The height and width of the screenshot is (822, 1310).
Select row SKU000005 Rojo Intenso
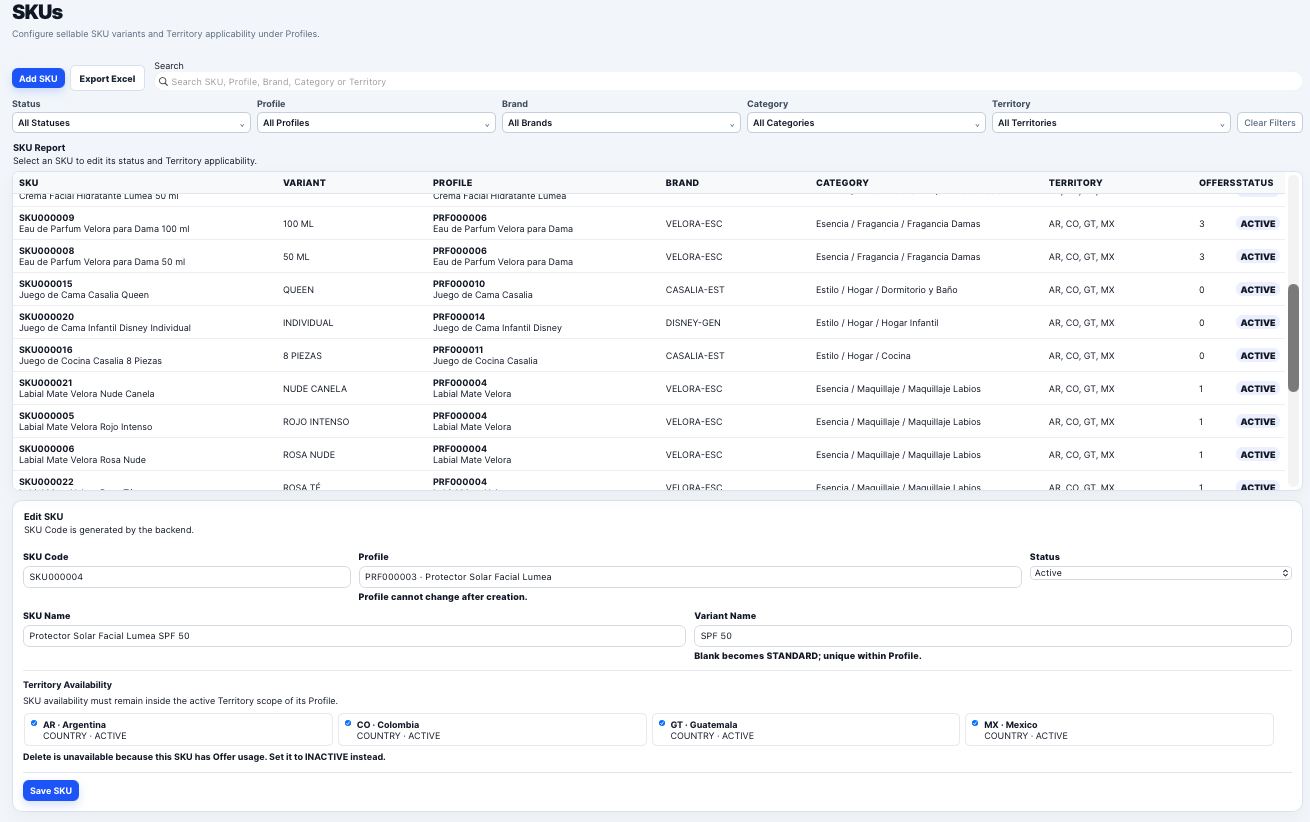pos(648,421)
